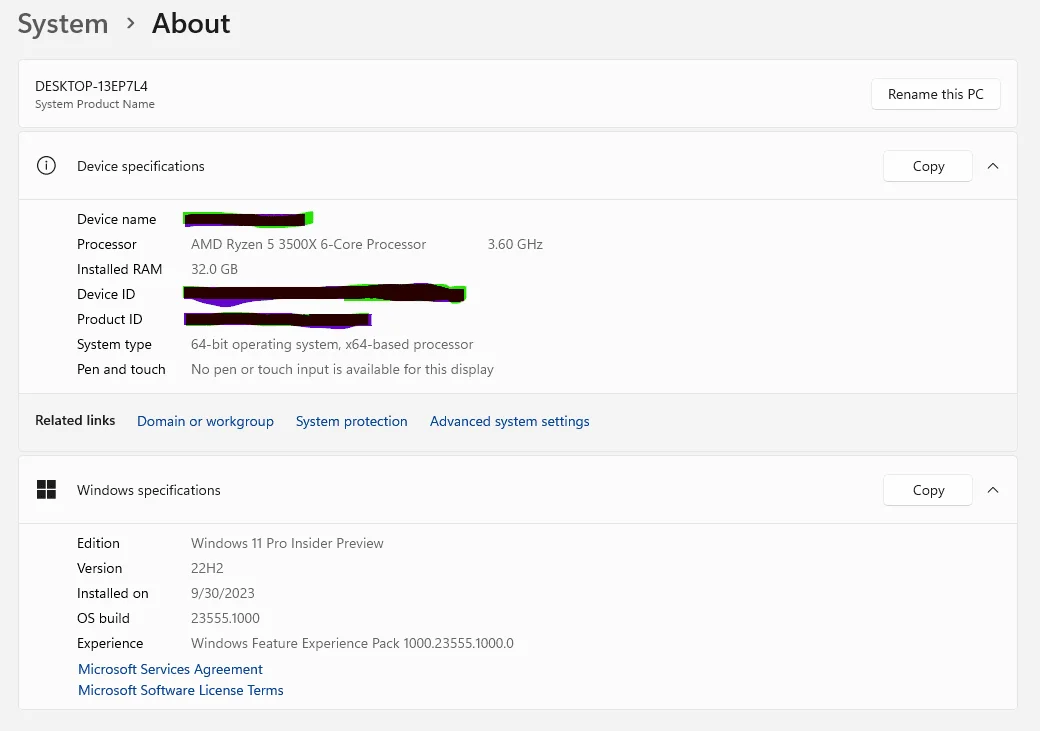Collapse the Device specifications section chevron
The height and width of the screenshot is (731, 1040).
993,166
